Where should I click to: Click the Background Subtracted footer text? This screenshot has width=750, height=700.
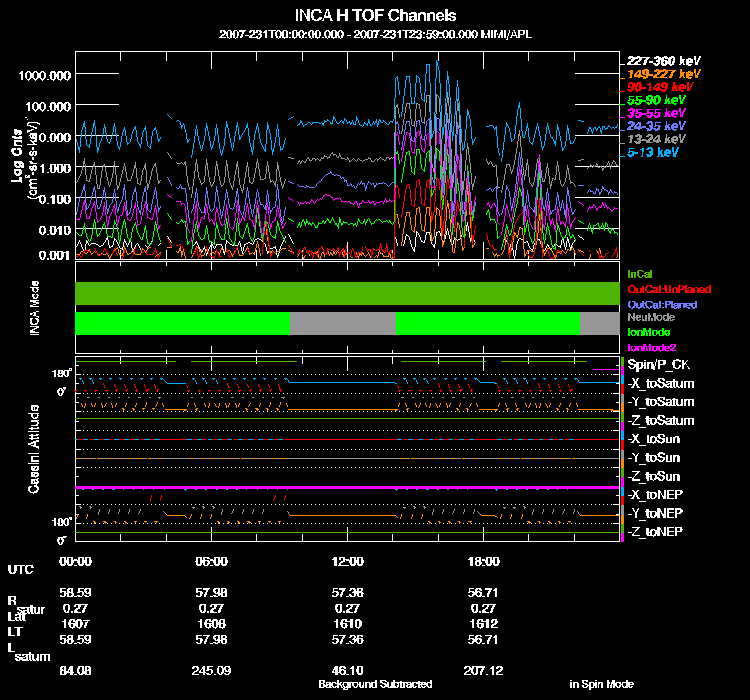tap(375, 684)
